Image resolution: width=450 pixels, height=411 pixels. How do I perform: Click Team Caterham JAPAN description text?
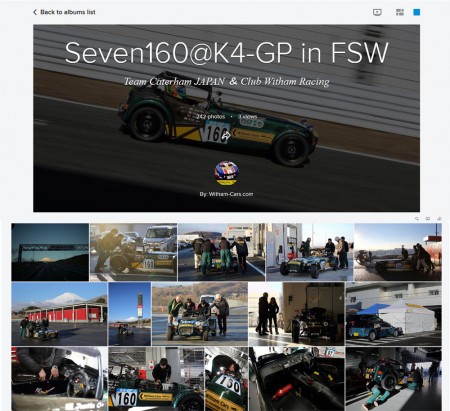(226, 81)
